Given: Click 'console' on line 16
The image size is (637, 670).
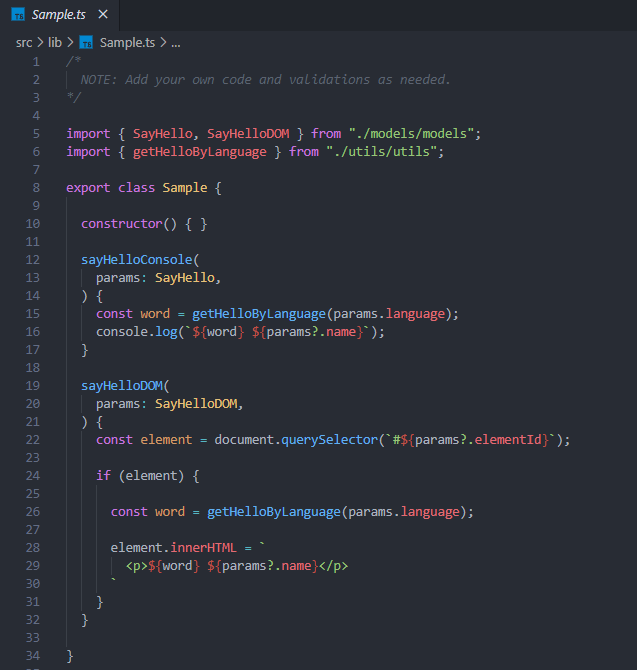Looking at the screenshot, I should pyautogui.click(x=122, y=332).
